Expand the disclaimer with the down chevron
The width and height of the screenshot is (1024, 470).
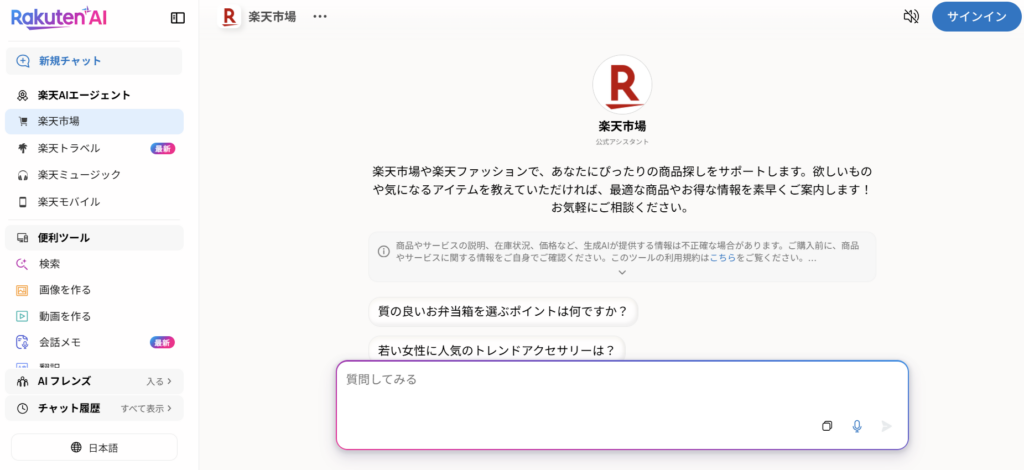click(x=621, y=272)
